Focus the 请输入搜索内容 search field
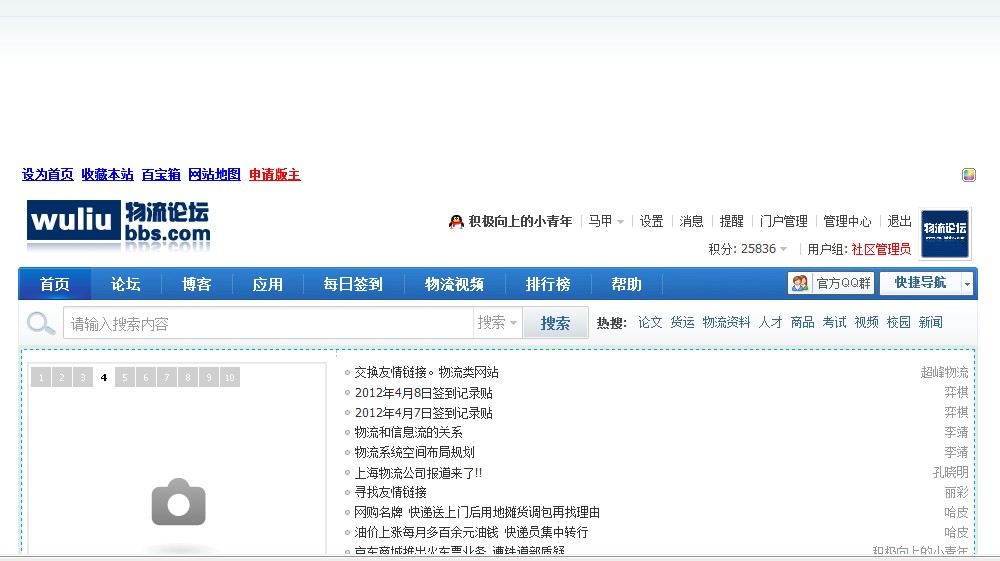The height and width of the screenshot is (561, 1000). [x=268, y=323]
